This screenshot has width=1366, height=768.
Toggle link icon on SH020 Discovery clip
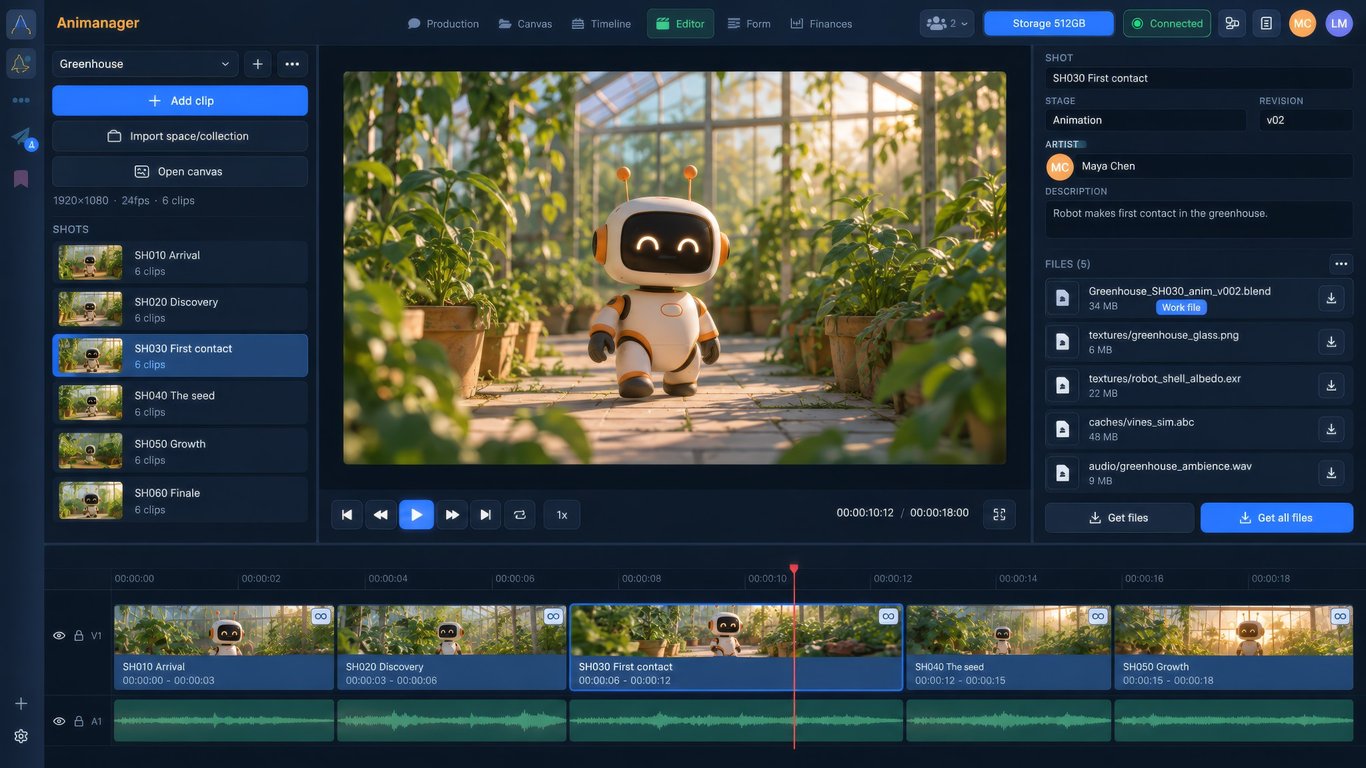[x=553, y=616]
